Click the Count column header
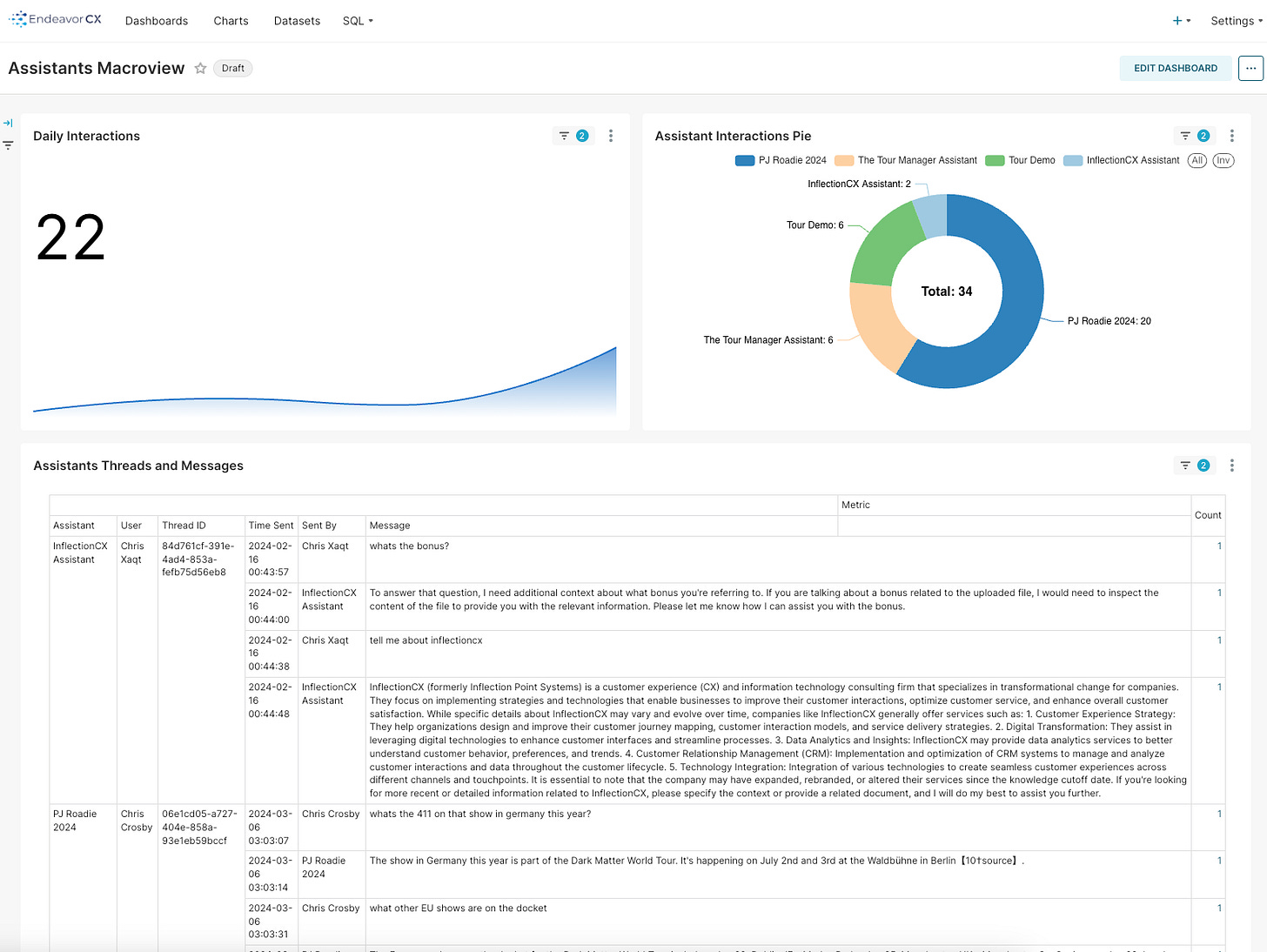 (x=1208, y=515)
